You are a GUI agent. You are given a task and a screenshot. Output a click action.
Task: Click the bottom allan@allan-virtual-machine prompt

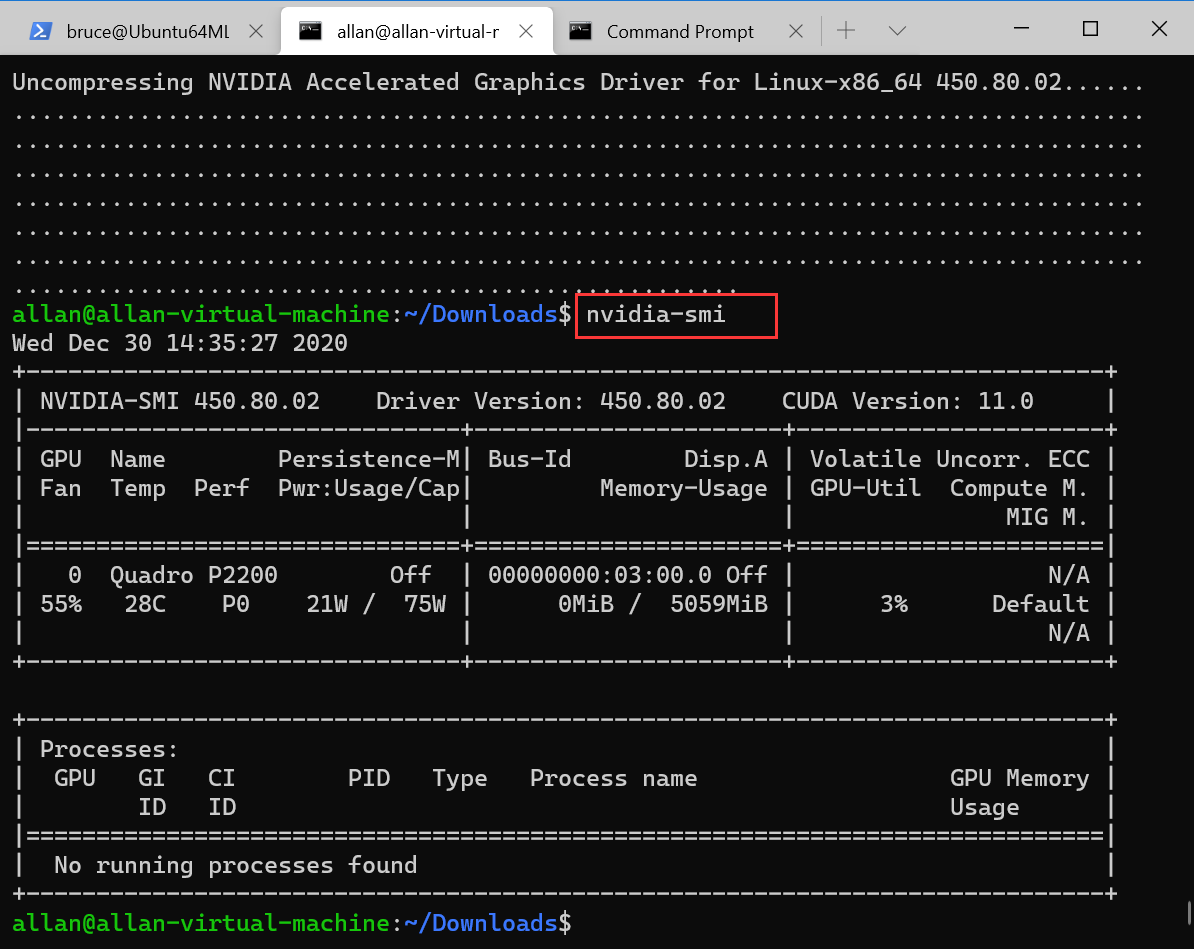(292, 923)
